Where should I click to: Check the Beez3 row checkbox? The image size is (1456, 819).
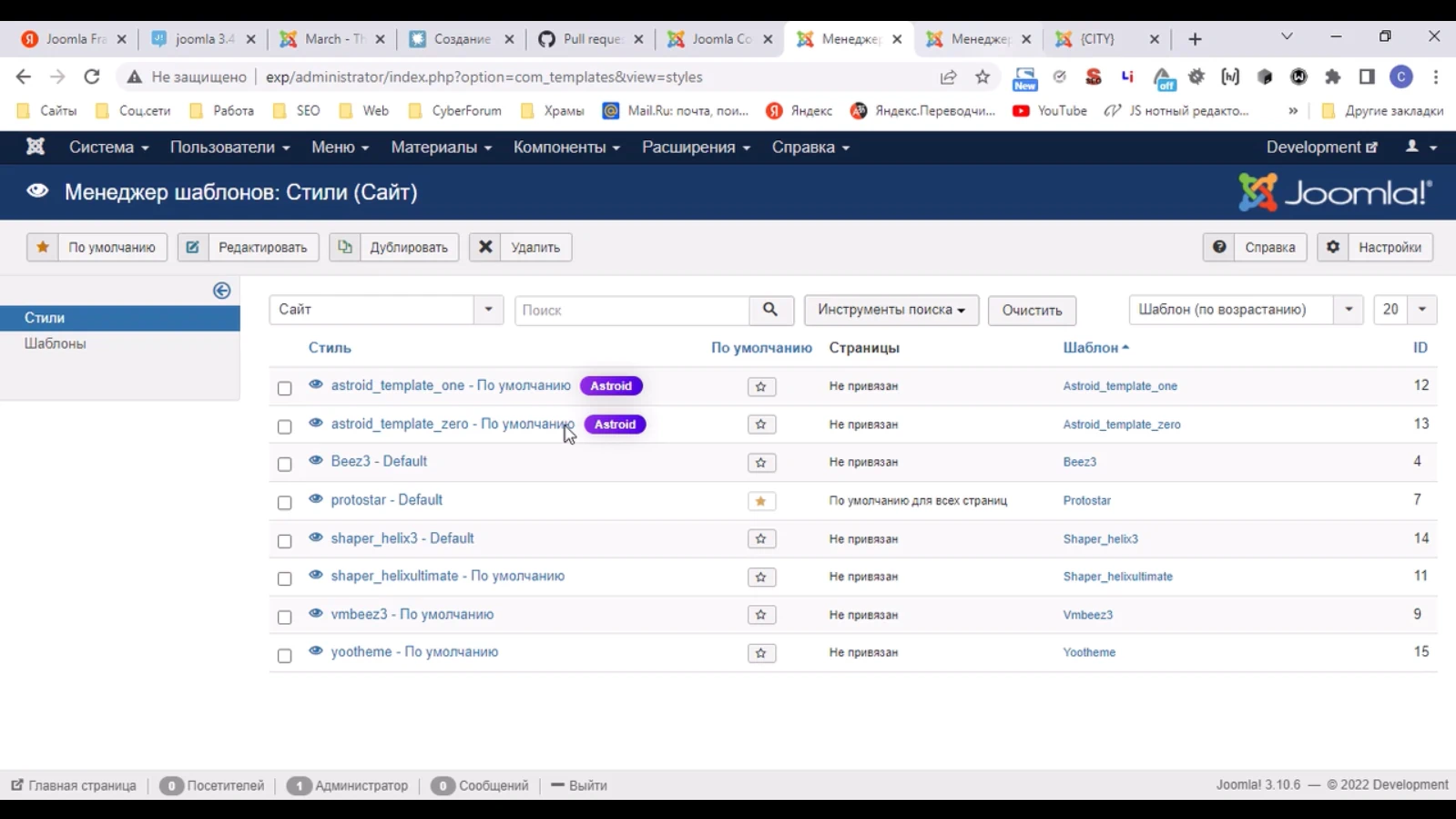pyautogui.click(x=285, y=465)
